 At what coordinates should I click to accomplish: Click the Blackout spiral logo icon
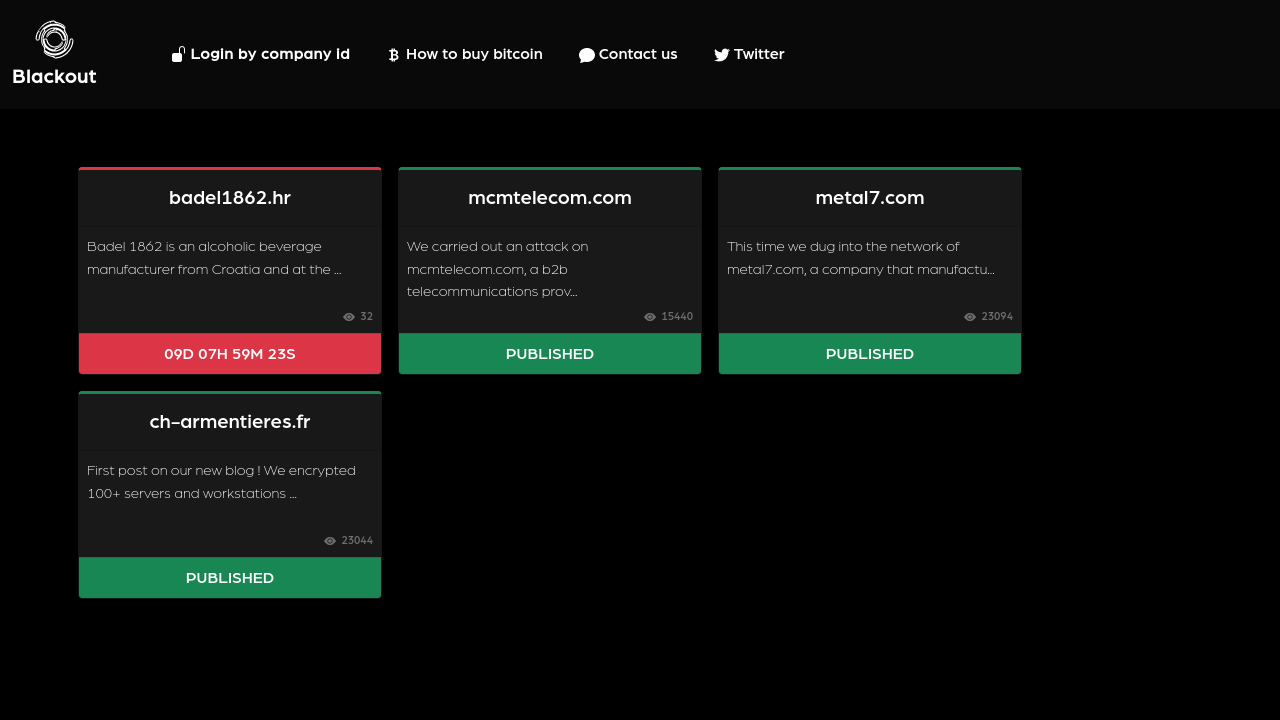click(54, 40)
